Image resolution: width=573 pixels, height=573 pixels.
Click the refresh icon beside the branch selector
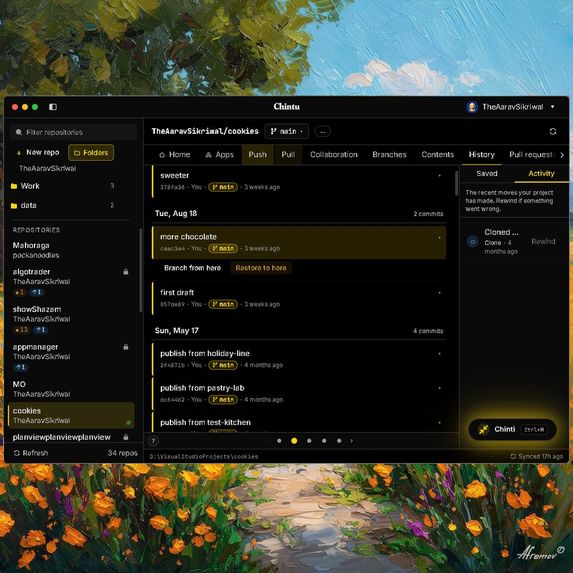(x=553, y=131)
